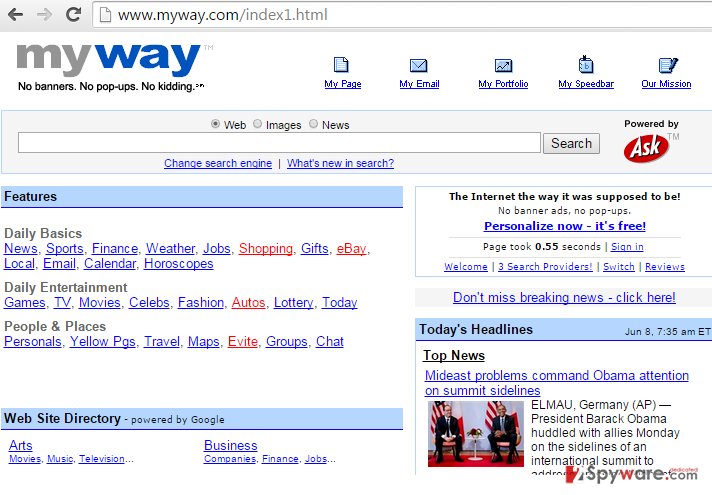
Task: Click What's new in search link
Action: (341, 163)
